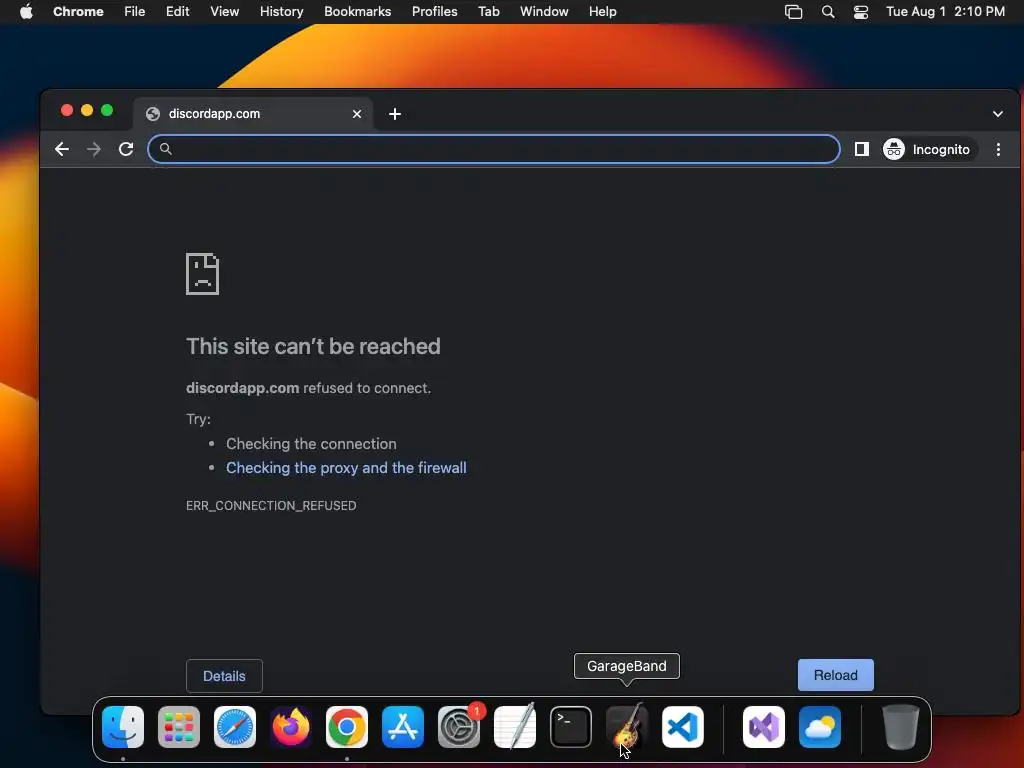Open Launchpad from the Dock
Screen dimensions: 1024x768
pos(179,727)
